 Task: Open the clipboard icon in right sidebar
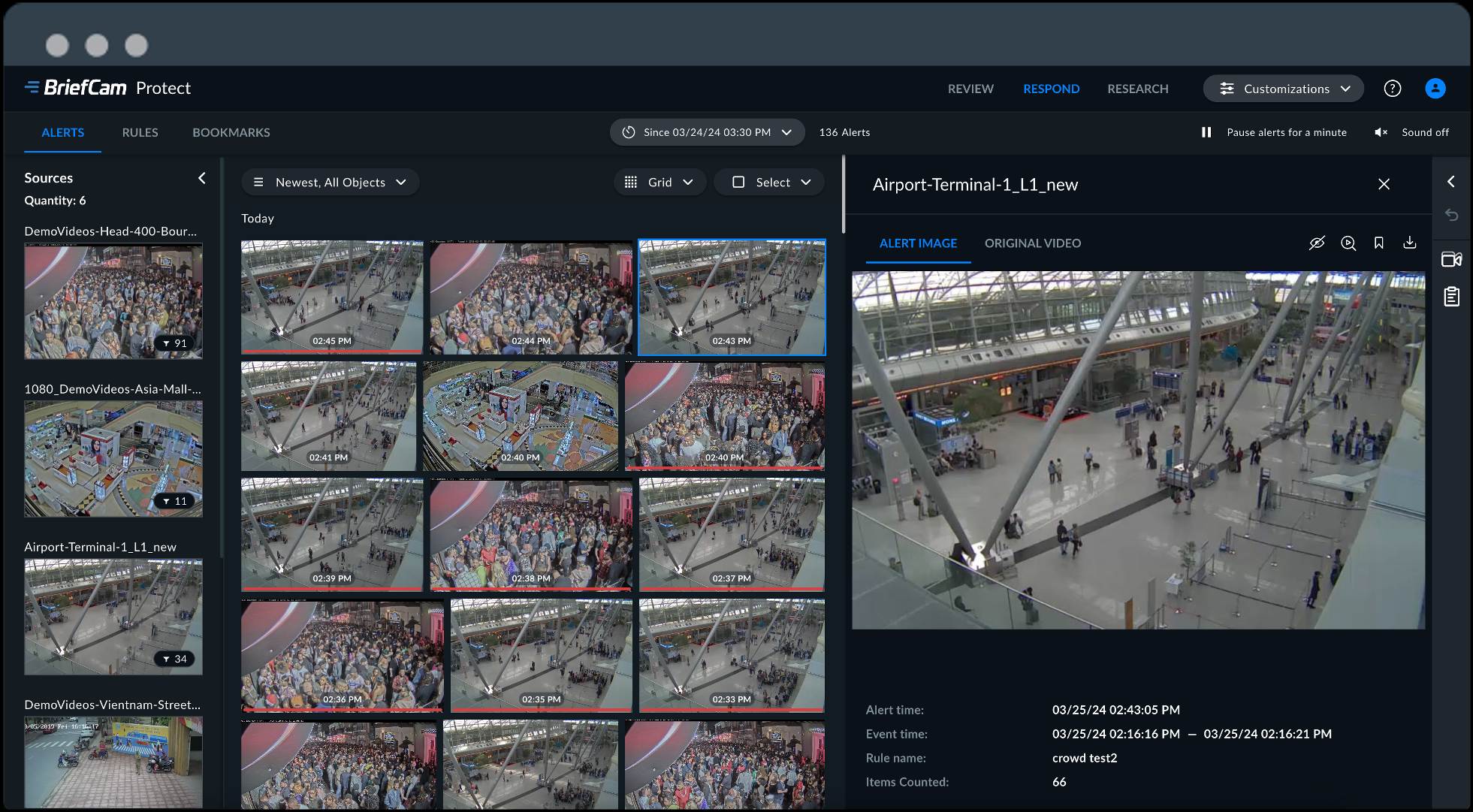point(1451,297)
